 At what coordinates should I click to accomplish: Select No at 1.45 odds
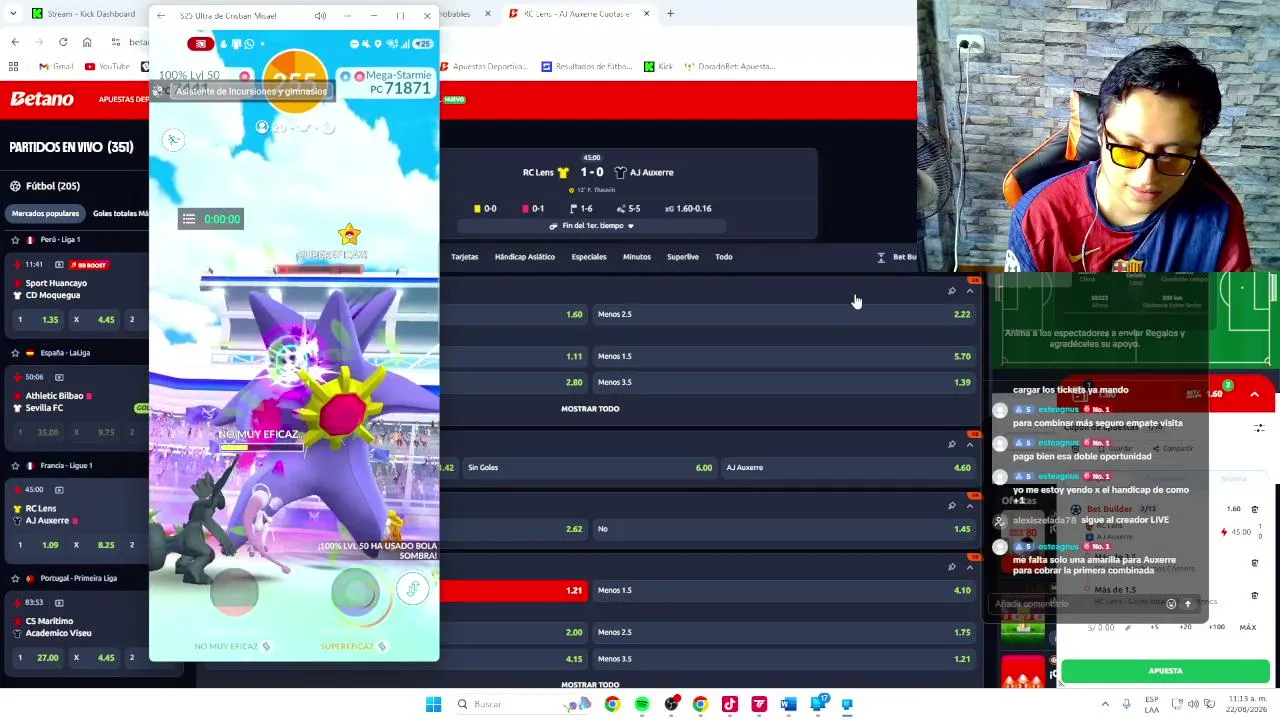tap(783, 529)
